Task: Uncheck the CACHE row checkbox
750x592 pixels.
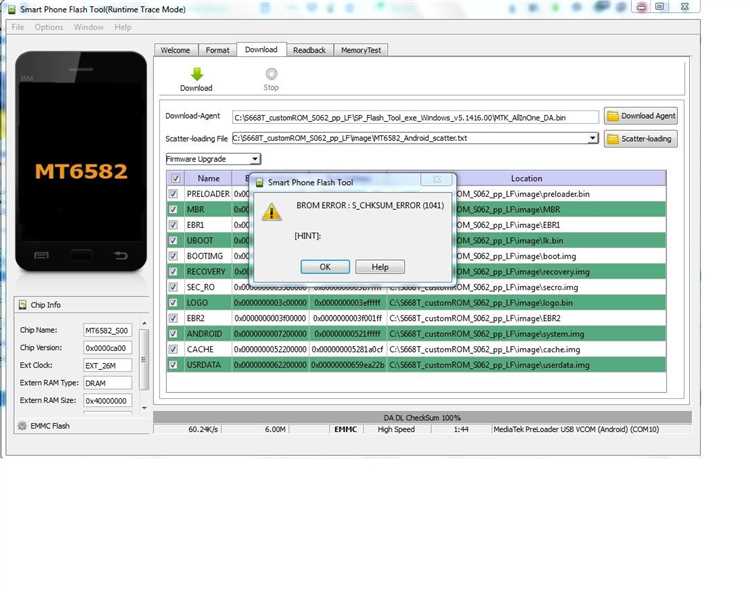Action: pyautogui.click(x=173, y=349)
